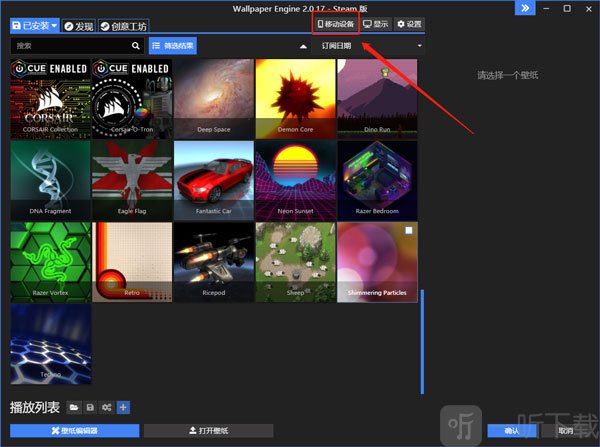This screenshot has height=447, width=600.
Task: Add to playlist with plus icon
Action: (123, 408)
